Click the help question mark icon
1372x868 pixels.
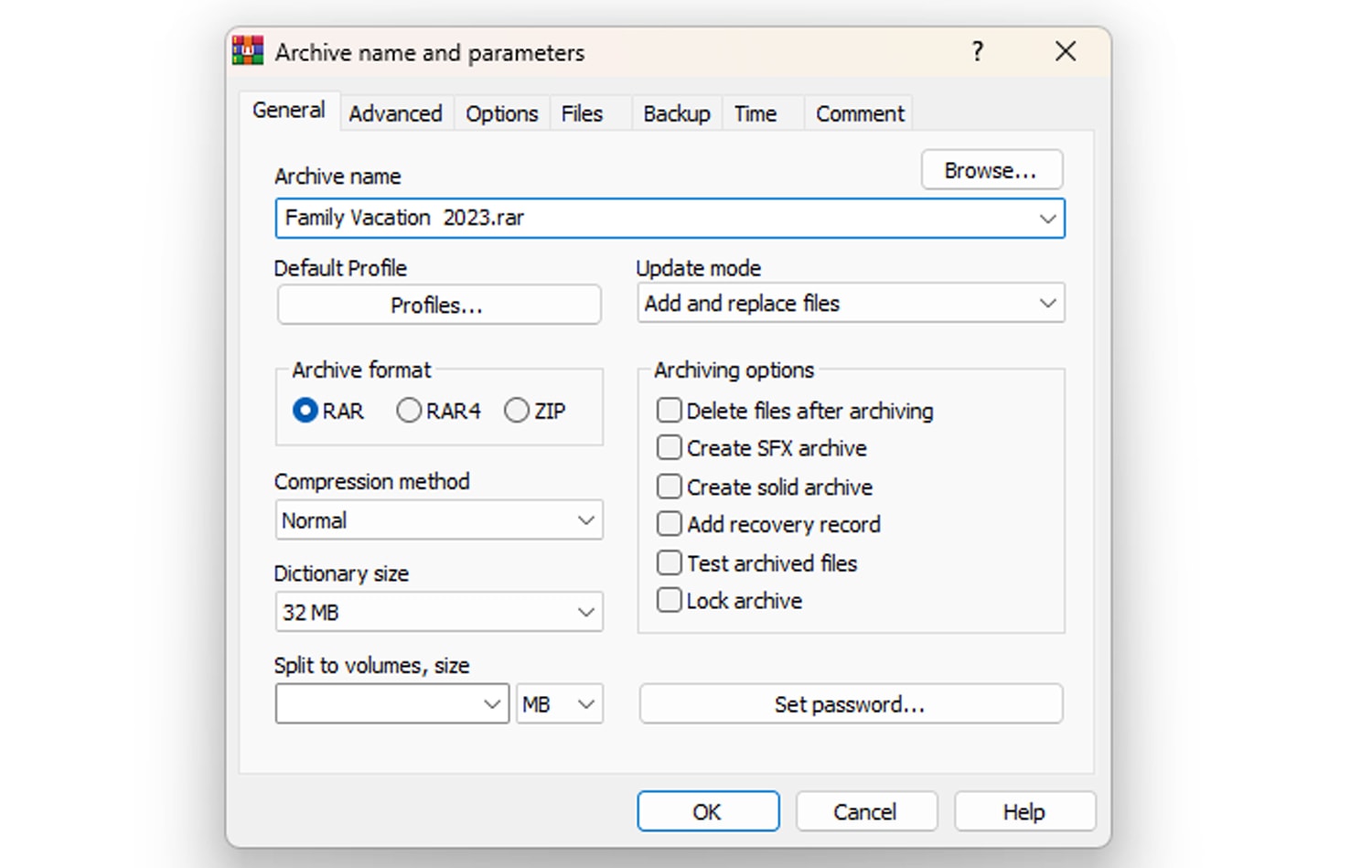pyautogui.click(x=978, y=52)
